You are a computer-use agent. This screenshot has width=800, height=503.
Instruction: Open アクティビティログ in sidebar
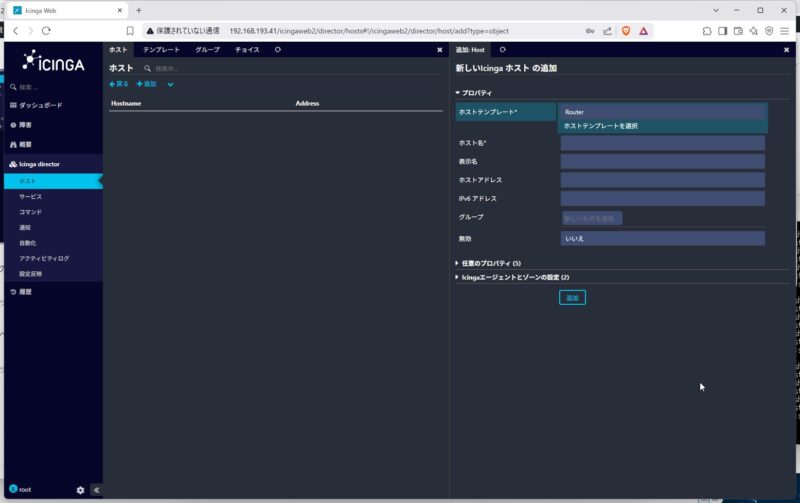click(x=44, y=259)
